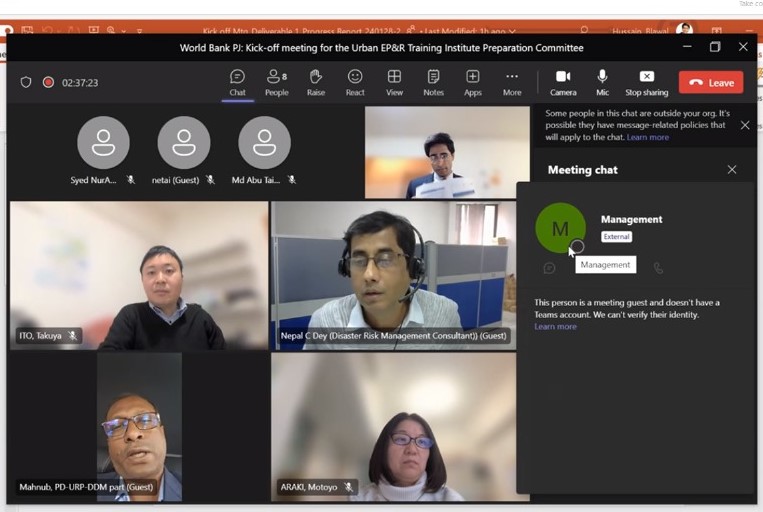The image size is (763, 512).
Task: Select Nepal C Dey's video tile
Action: pyautogui.click(x=391, y=275)
